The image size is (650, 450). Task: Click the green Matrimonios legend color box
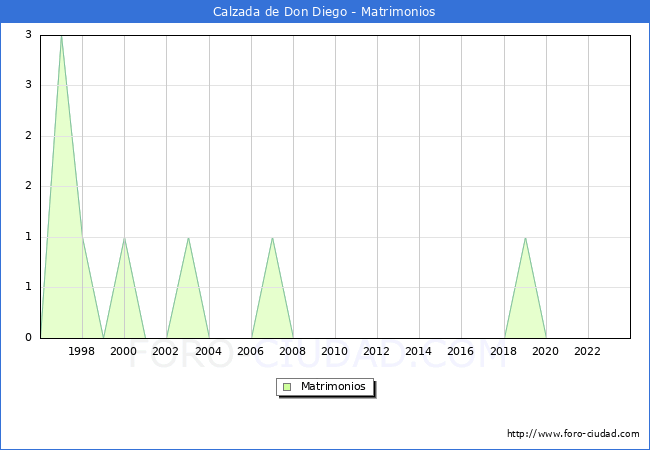click(x=287, y=386)
